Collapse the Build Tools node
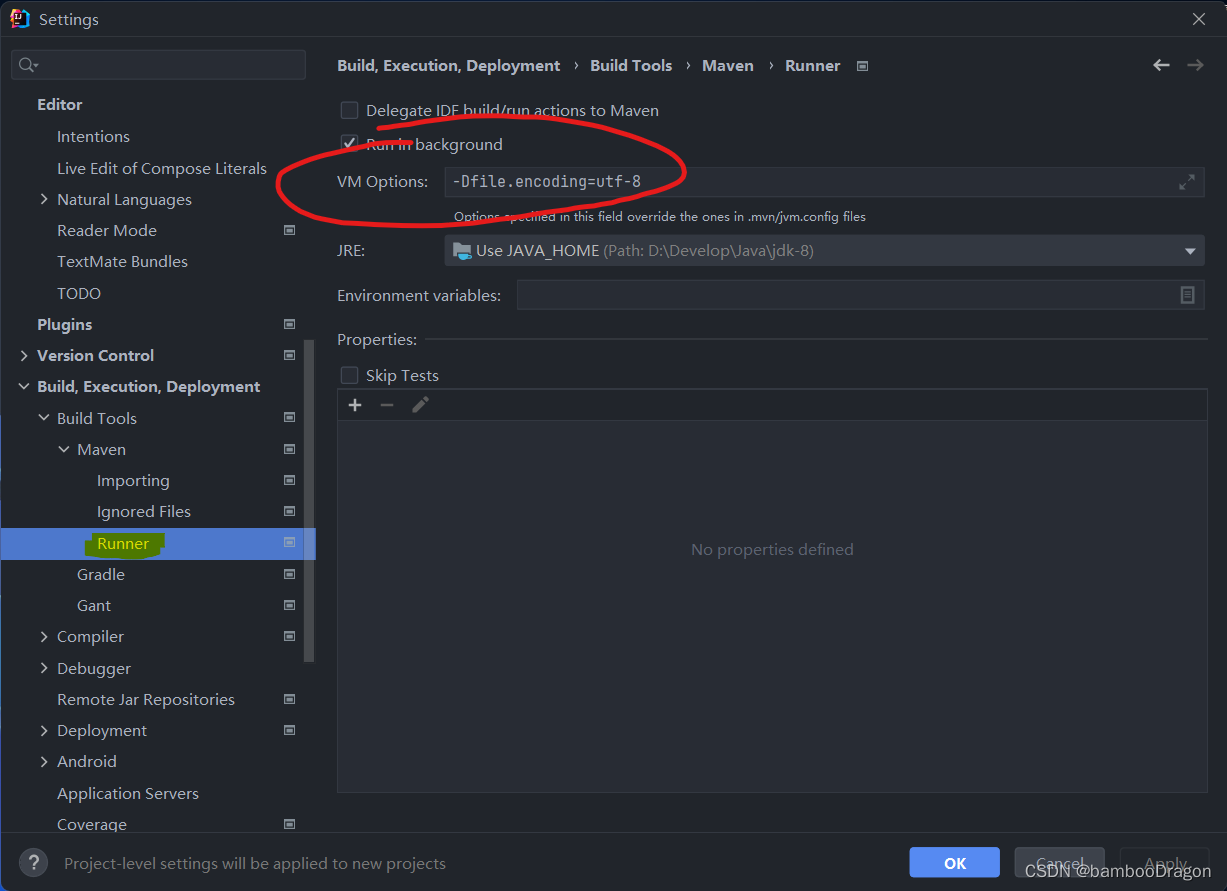This screenshot has width=1227, height=891. tap(43, 418)
